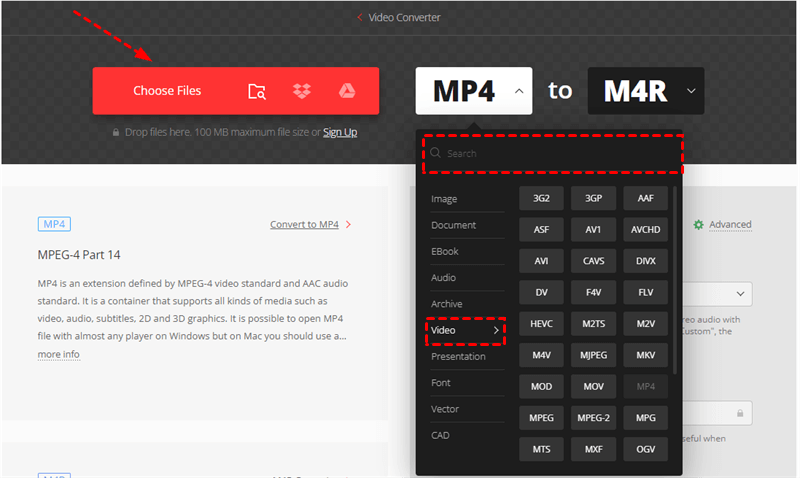Image resolution: width=800 pixels, height=478 pixels.
Task: Click the back arrow beside Video Converter
Action: point(360,17)
